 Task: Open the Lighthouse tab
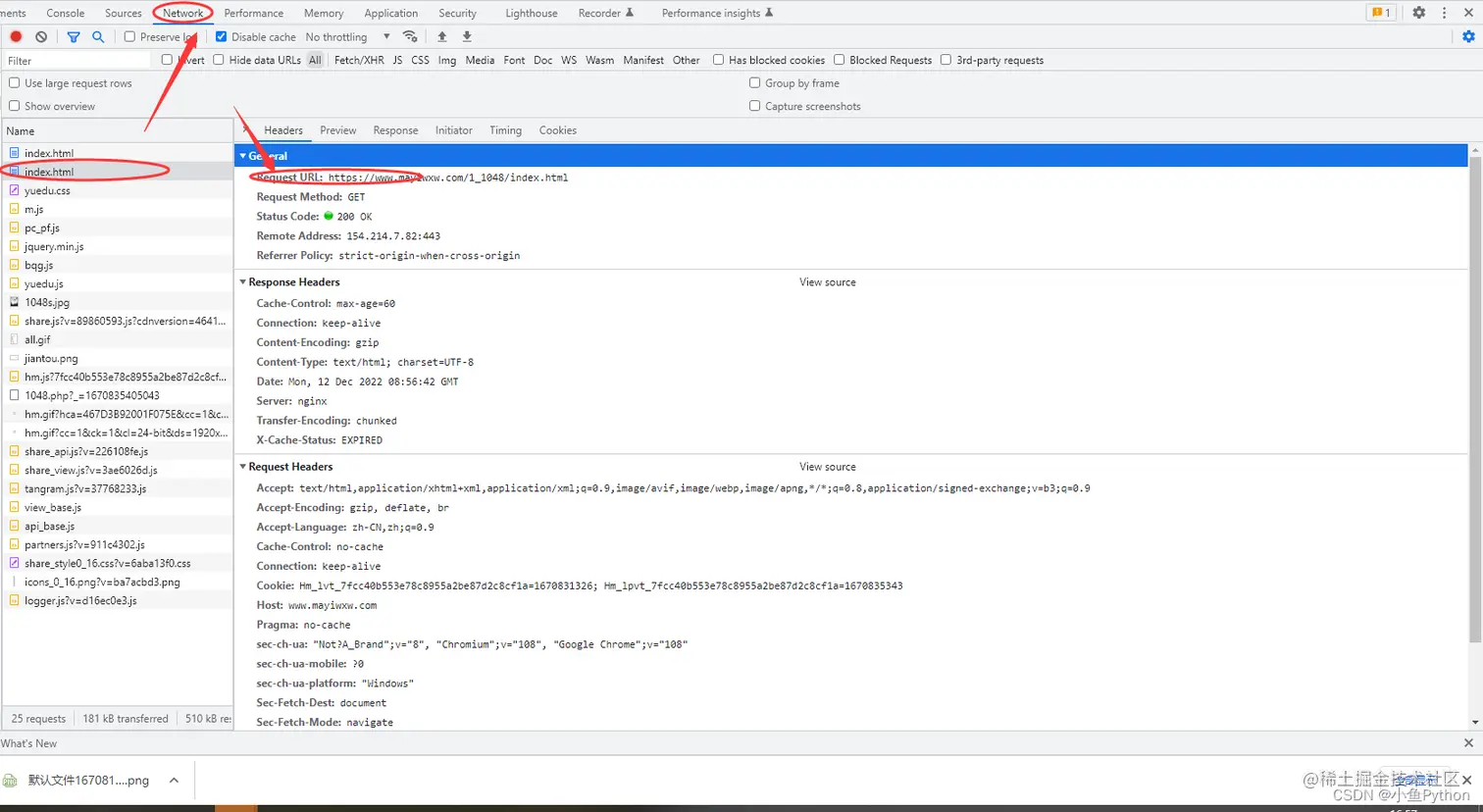click(x=532, y=13)
